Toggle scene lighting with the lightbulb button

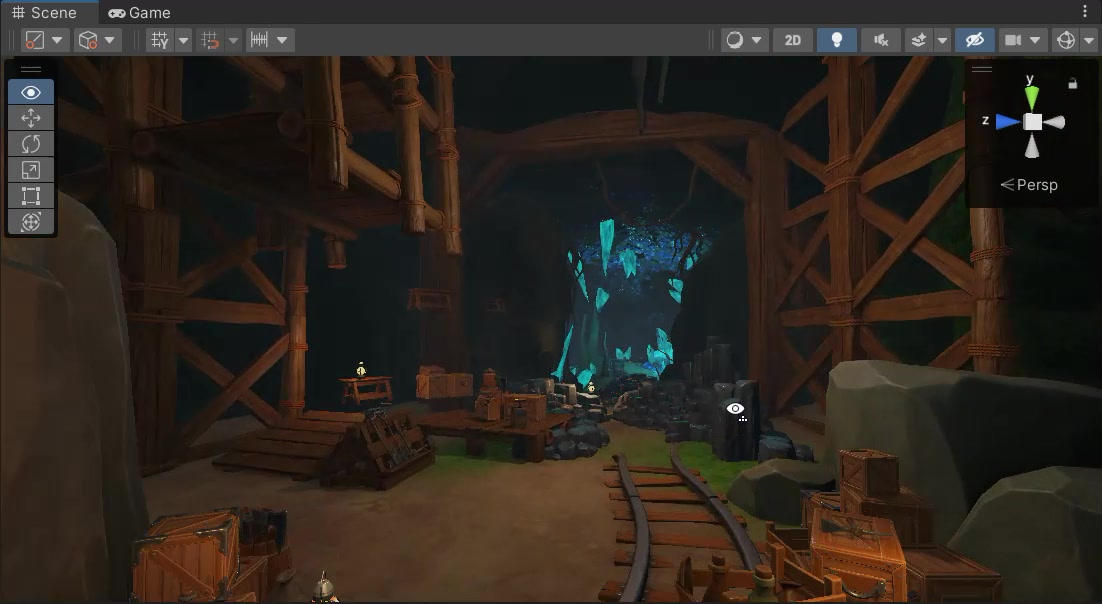[836, 40]
